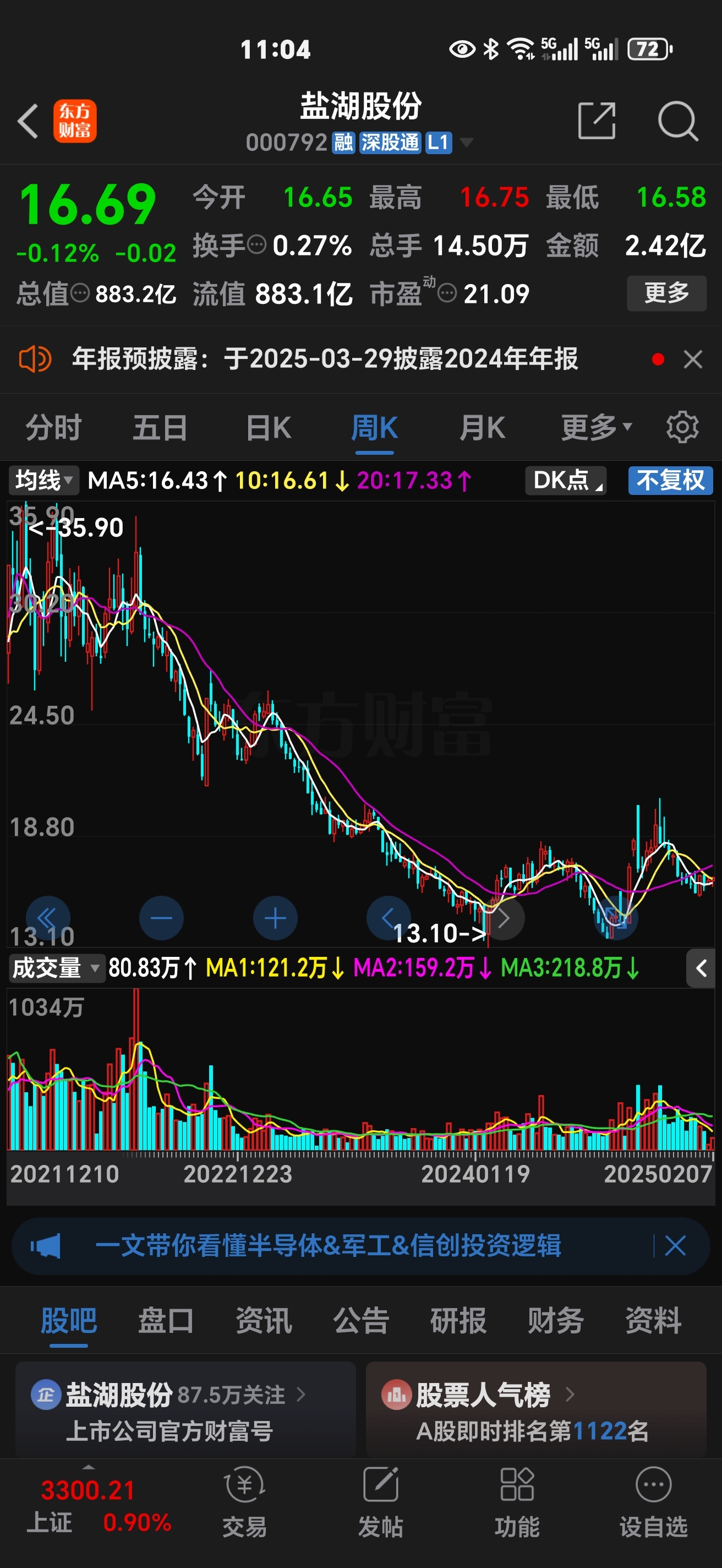Collapse indicator panel side arrow
Viewport: 722px width, 1568px height.
(701, 968)
